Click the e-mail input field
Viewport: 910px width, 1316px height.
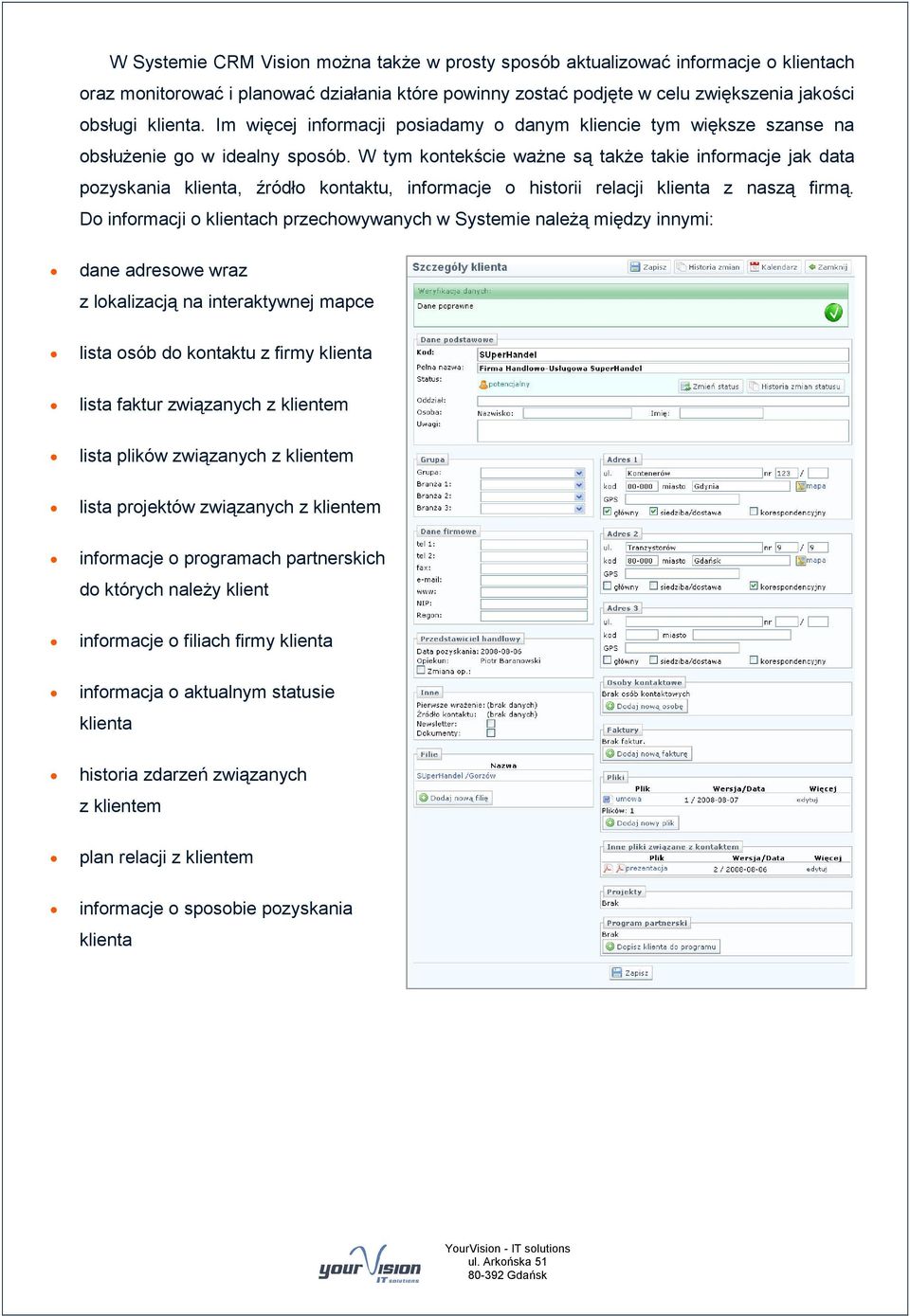[535, 580]
